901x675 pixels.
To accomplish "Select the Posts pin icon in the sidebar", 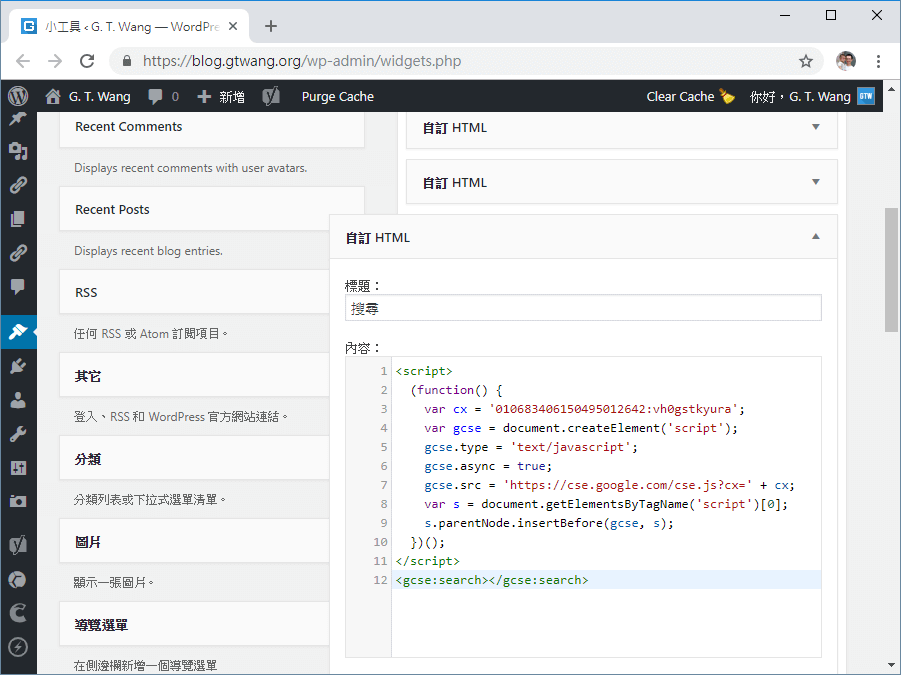I will [x=18, y=117].
